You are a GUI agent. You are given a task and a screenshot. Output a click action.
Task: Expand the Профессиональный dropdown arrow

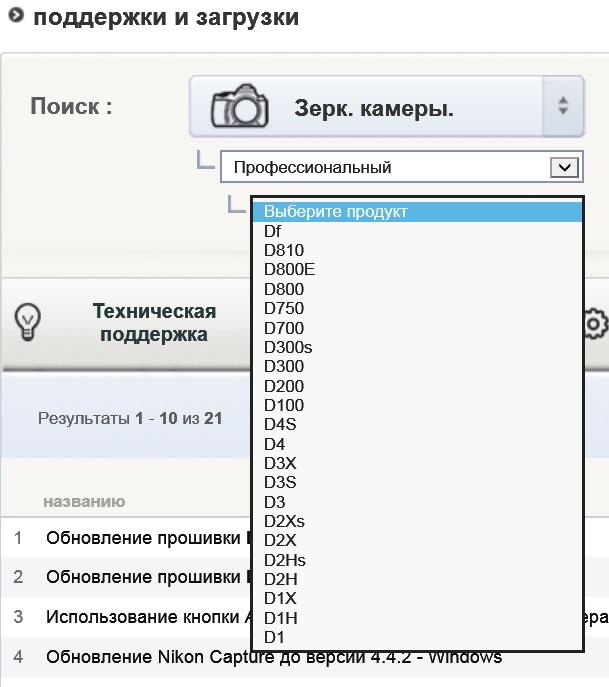(x=564, y=167)
